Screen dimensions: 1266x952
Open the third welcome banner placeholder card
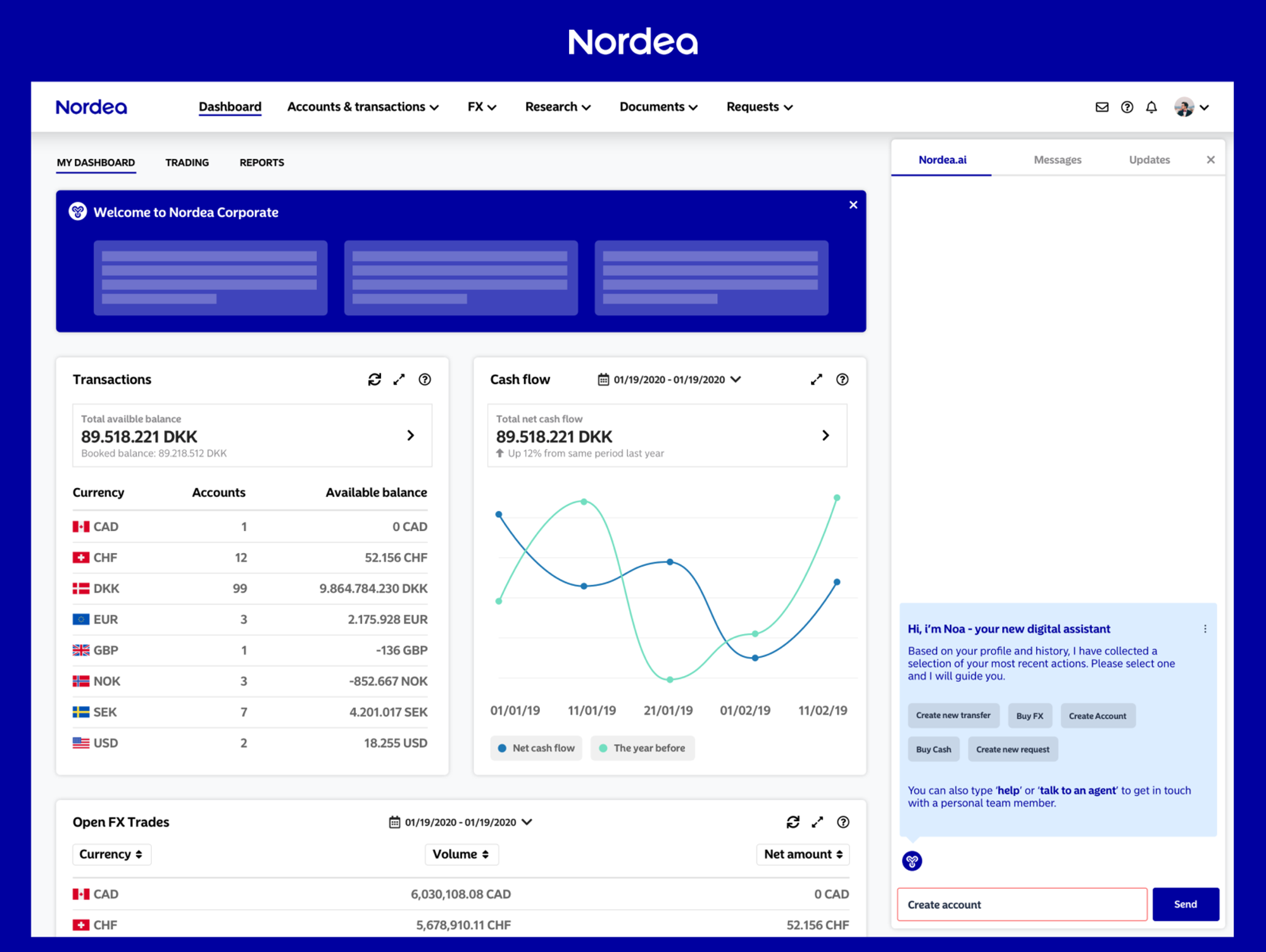click(x=711, y=277)
